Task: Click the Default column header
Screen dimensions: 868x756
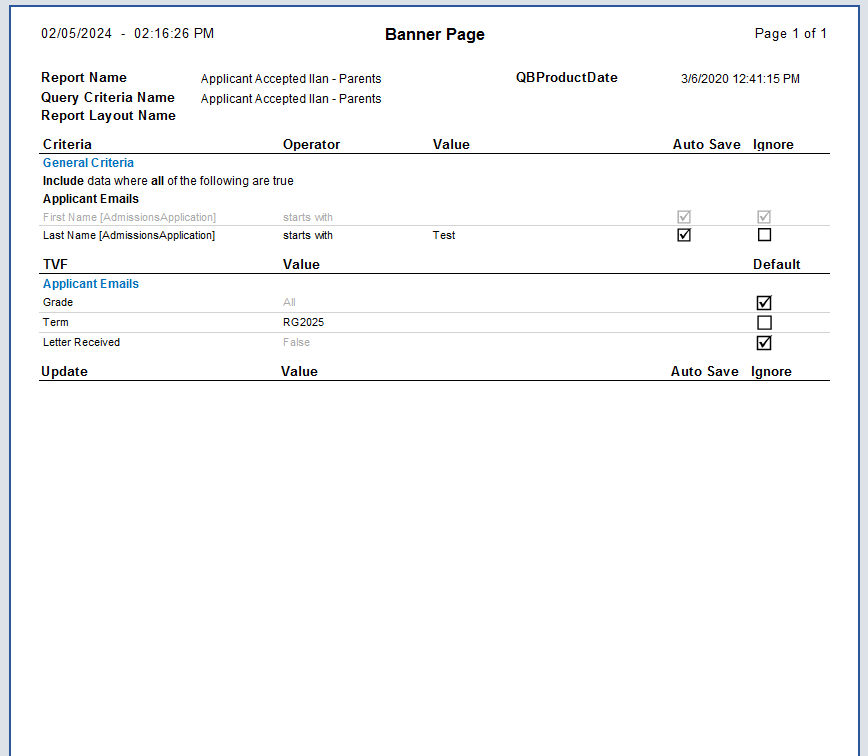Action: point(776,264)
